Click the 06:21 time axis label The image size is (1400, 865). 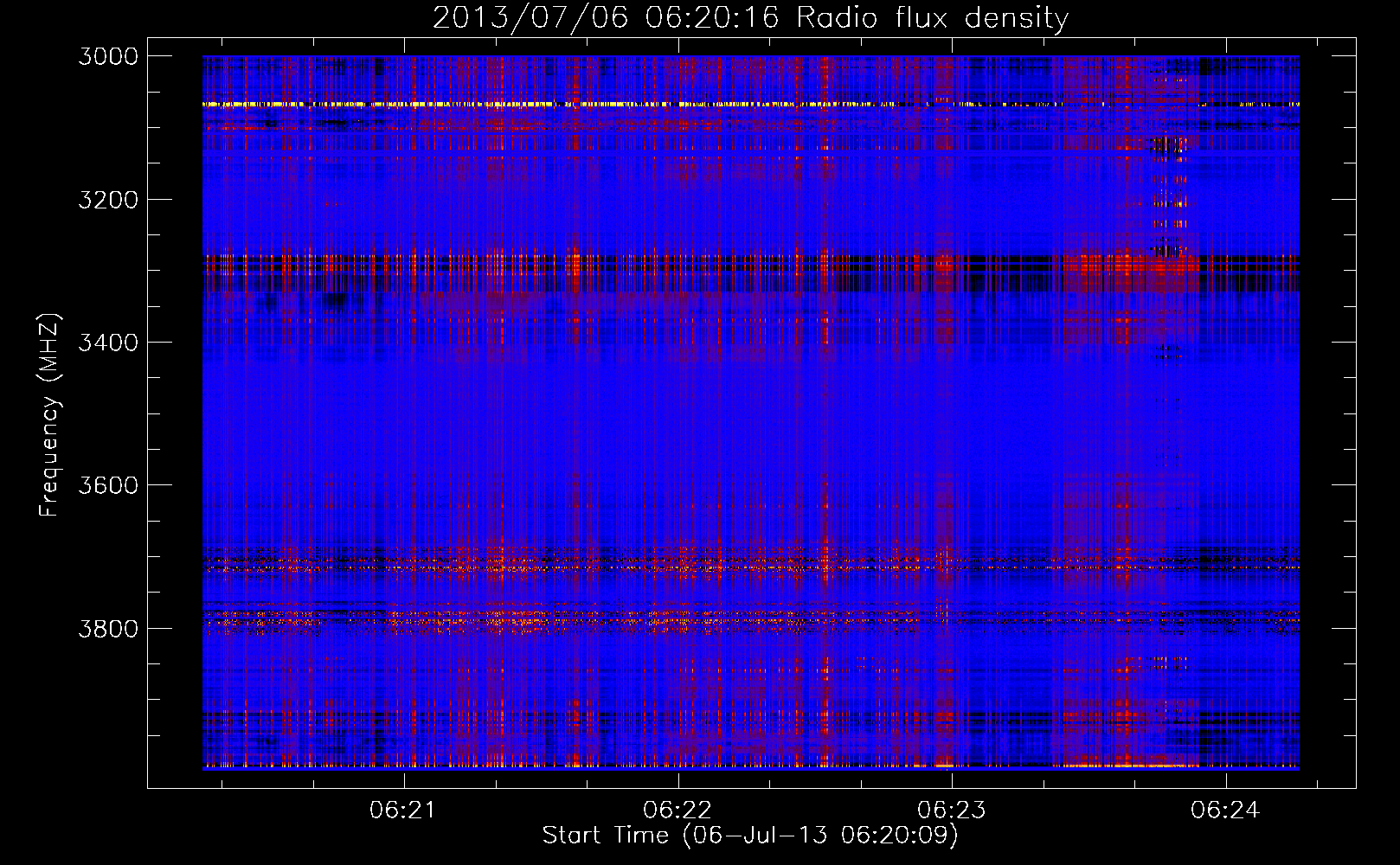[402, 811]
